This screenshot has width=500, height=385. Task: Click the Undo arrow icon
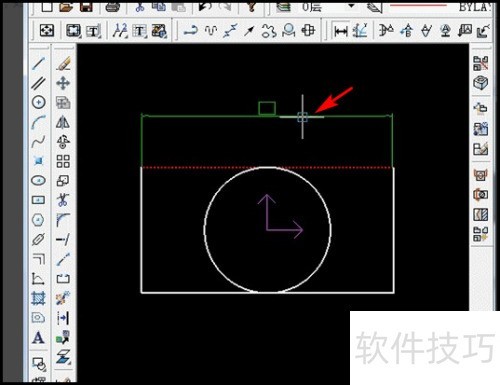pyautogui.click(x=205, y=6)
